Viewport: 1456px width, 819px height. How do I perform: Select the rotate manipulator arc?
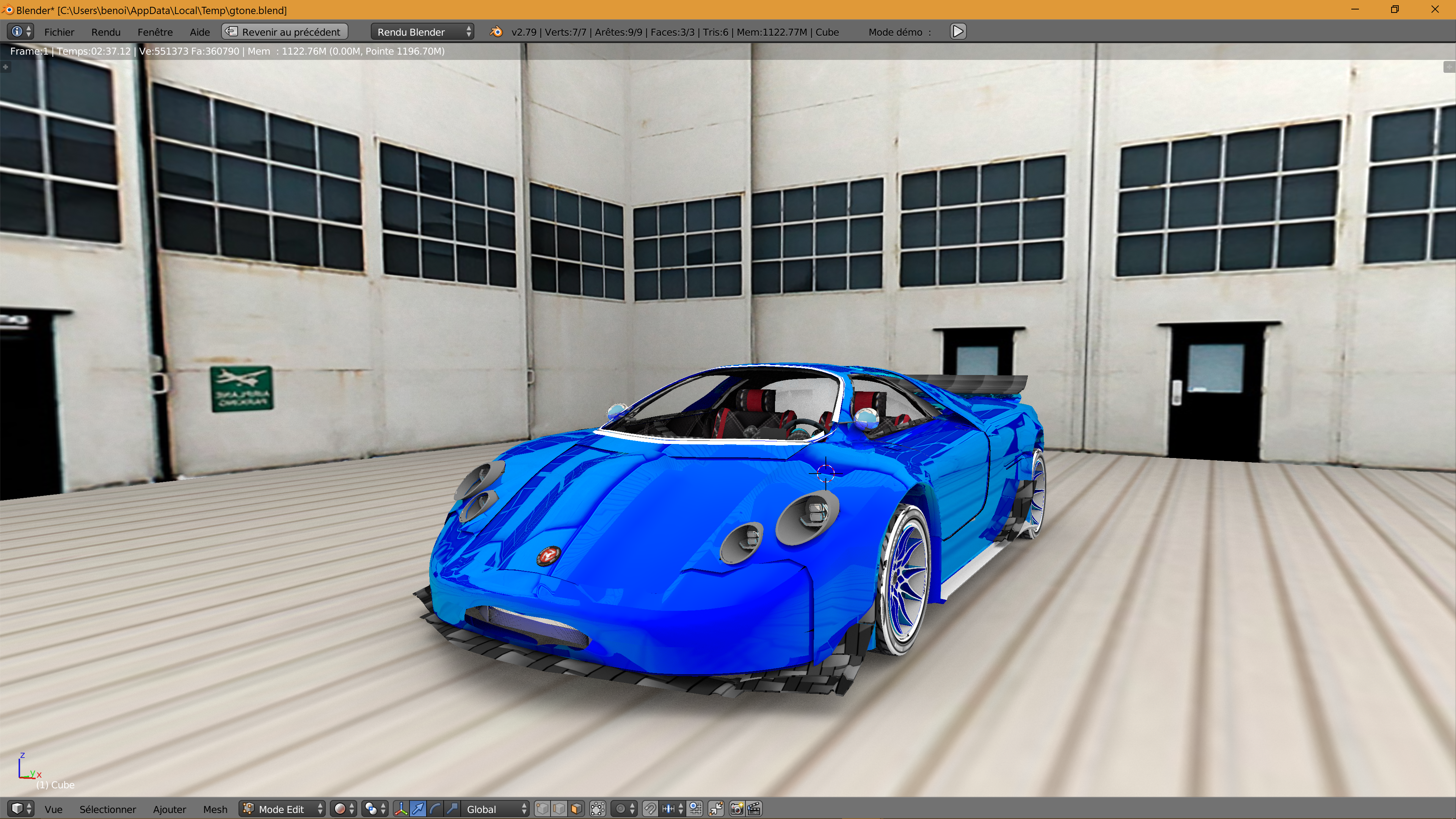(x=435, y=809)
